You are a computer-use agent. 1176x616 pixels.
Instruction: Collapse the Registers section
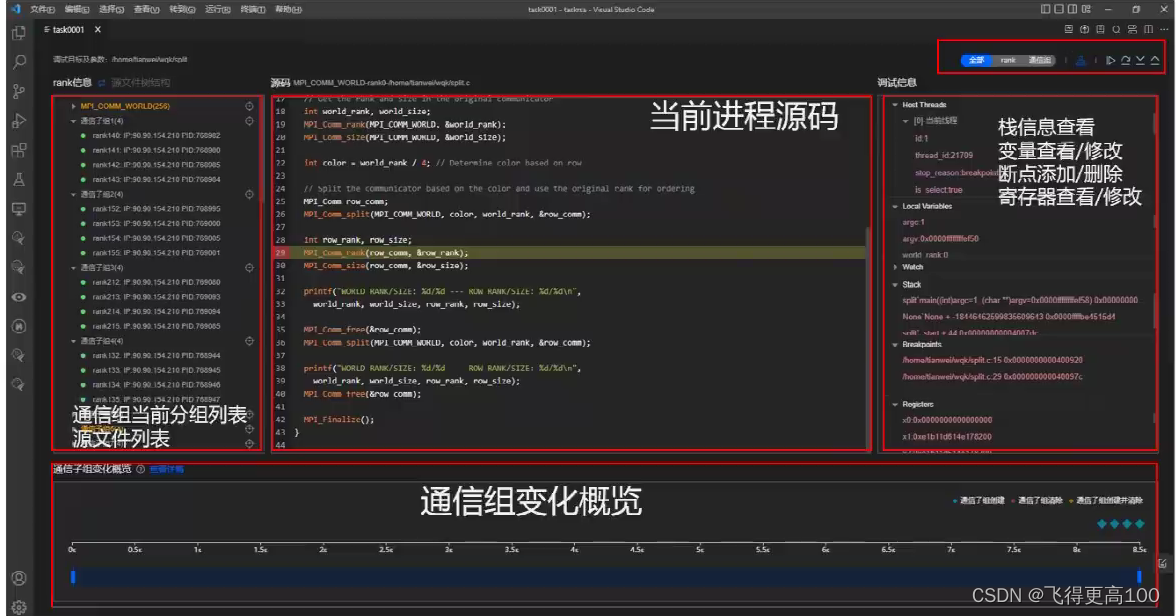point(895,404)
